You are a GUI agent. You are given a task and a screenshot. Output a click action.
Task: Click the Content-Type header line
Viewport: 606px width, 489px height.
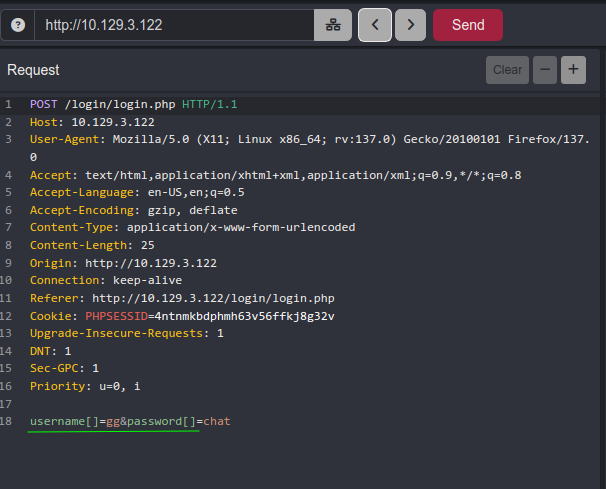[x=192, y=228]
